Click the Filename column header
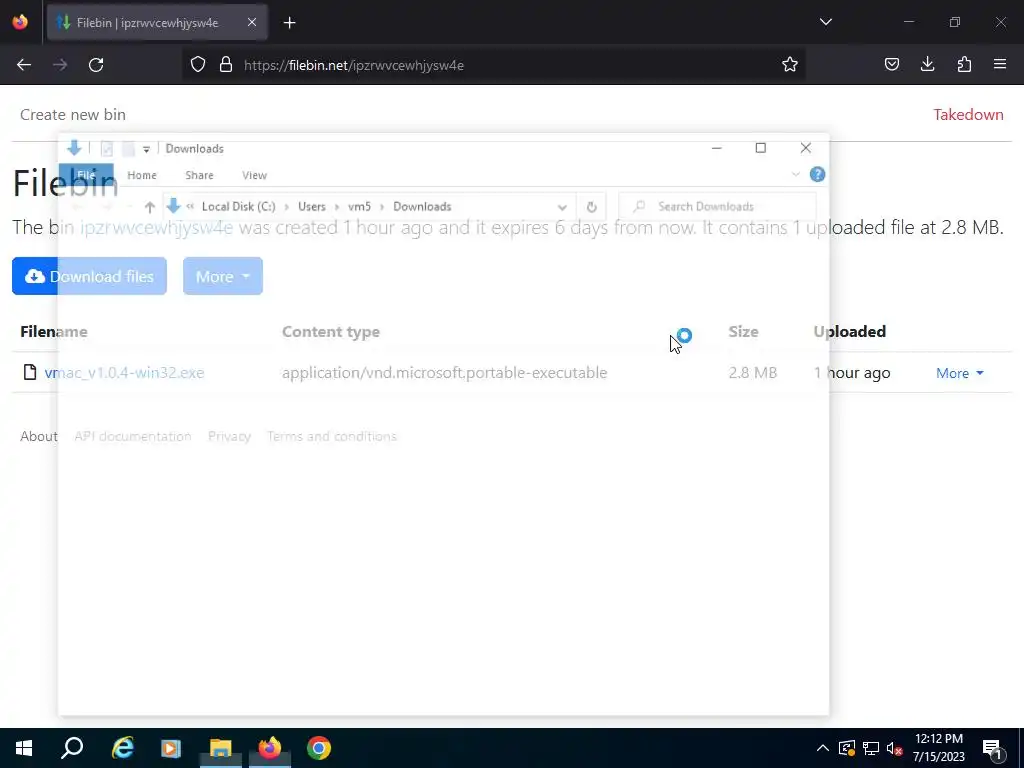This screenshot has width=1024, height=768. 54,332
